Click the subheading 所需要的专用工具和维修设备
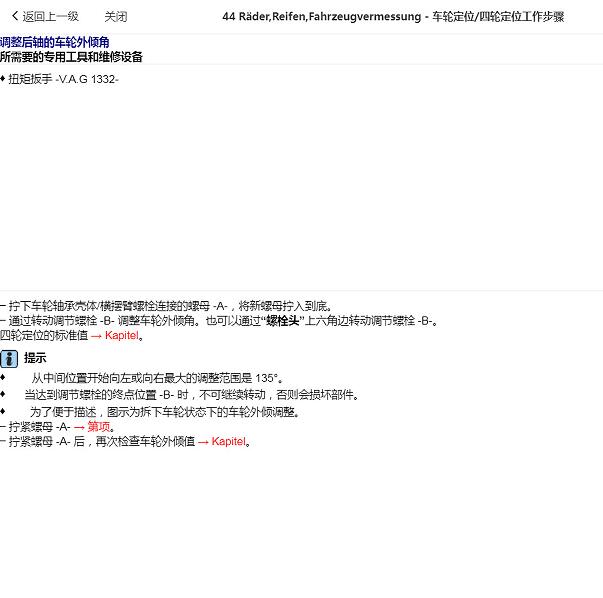 (71, 57)
